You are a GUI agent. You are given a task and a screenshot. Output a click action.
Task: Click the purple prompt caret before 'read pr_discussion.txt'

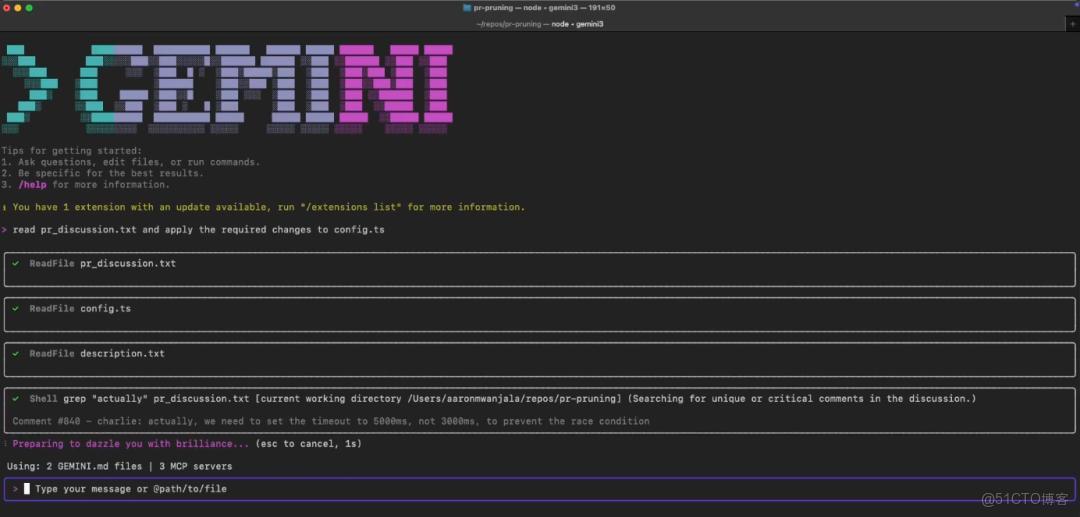pos(4,230)
